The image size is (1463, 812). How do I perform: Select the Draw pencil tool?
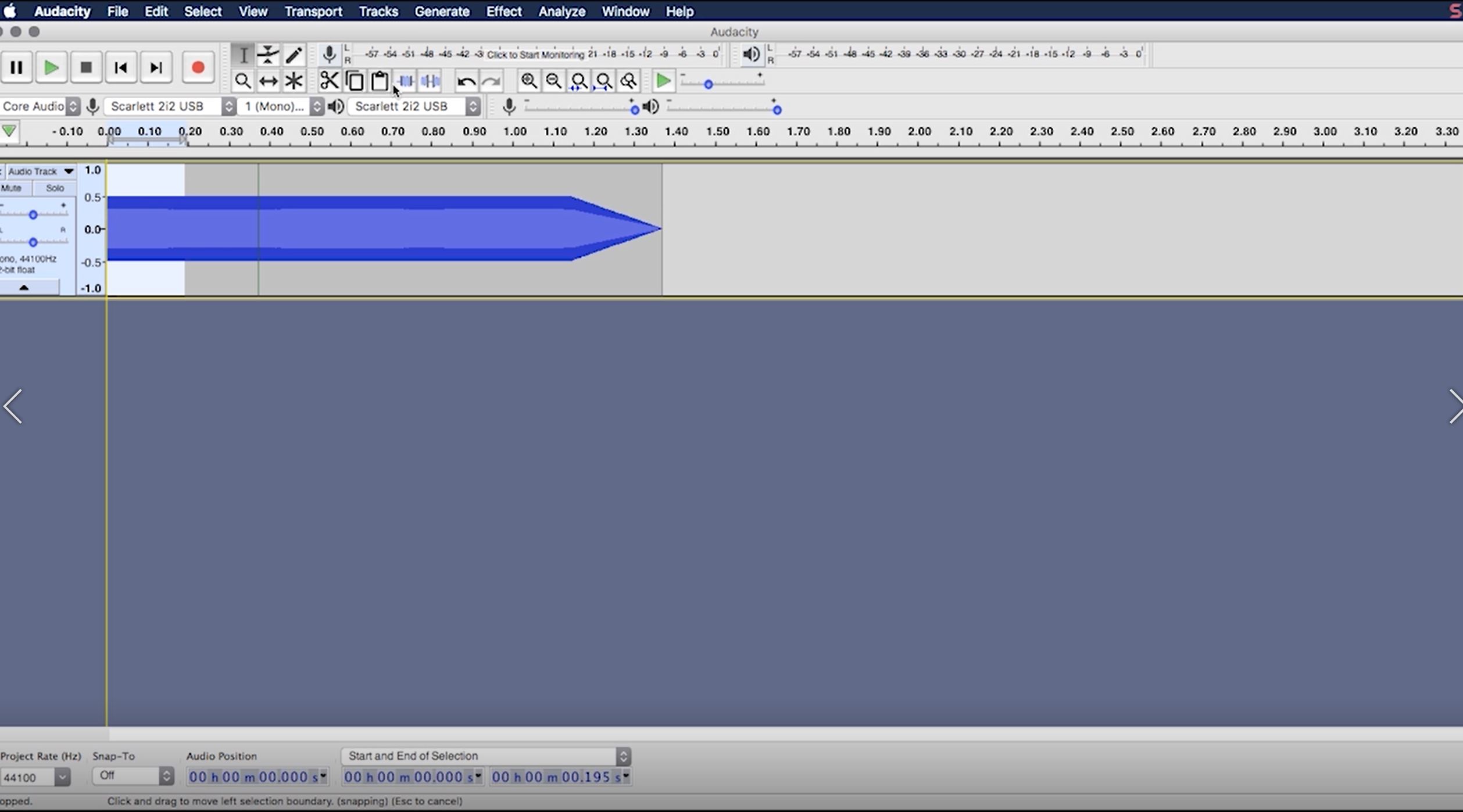click(x=294, y=55)
